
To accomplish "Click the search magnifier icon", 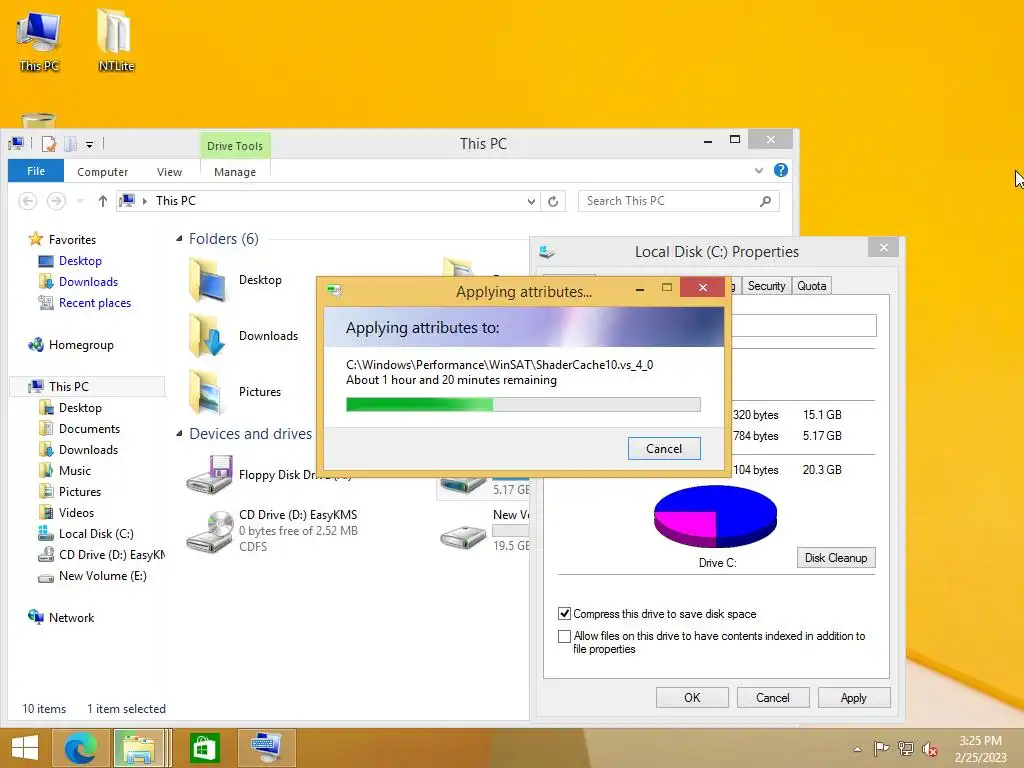I will coord(765,201).
